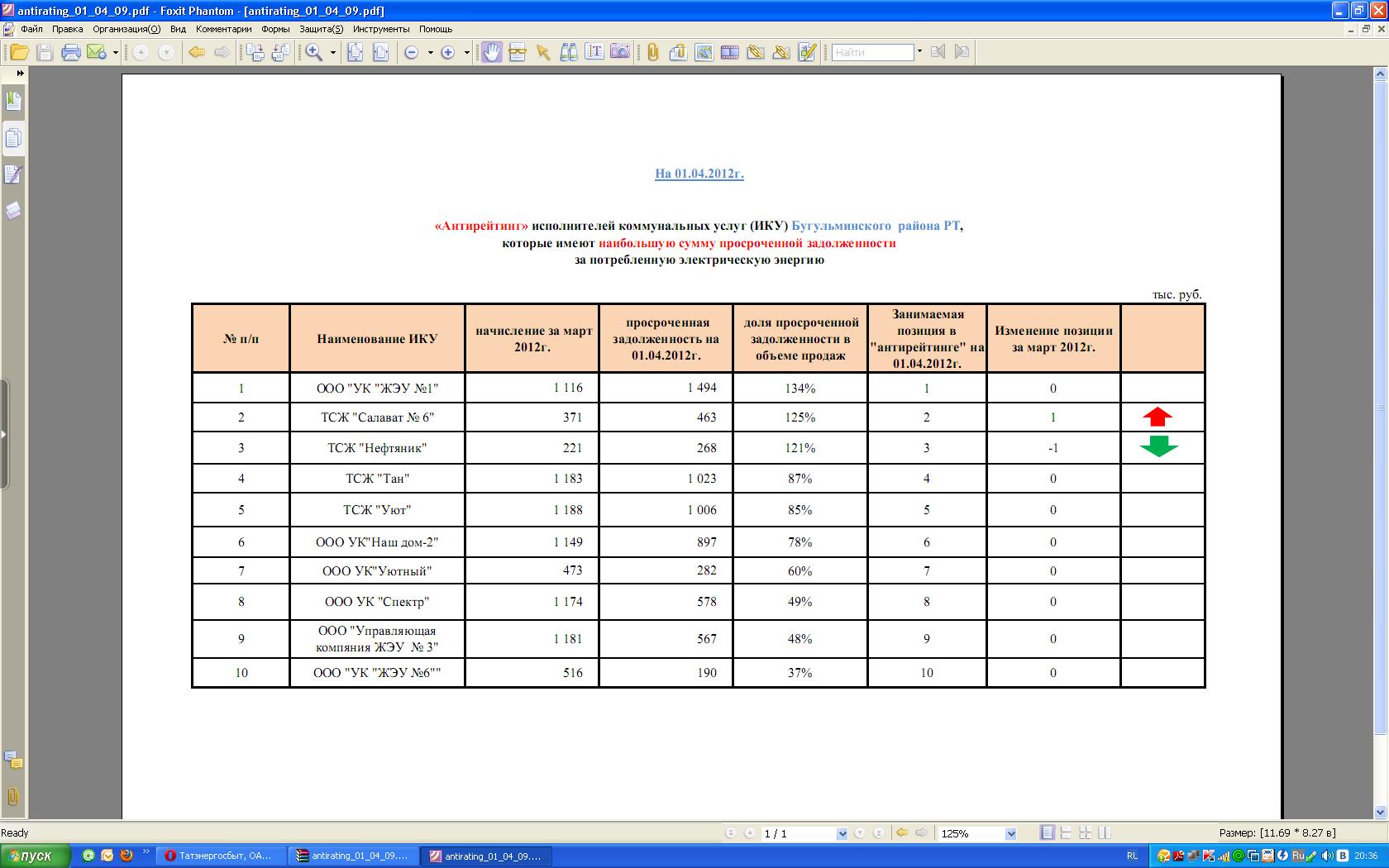Screen dimensions: 1389x868
Task: Open the Zoom In dropdown arrow
Action: [466, 53]
